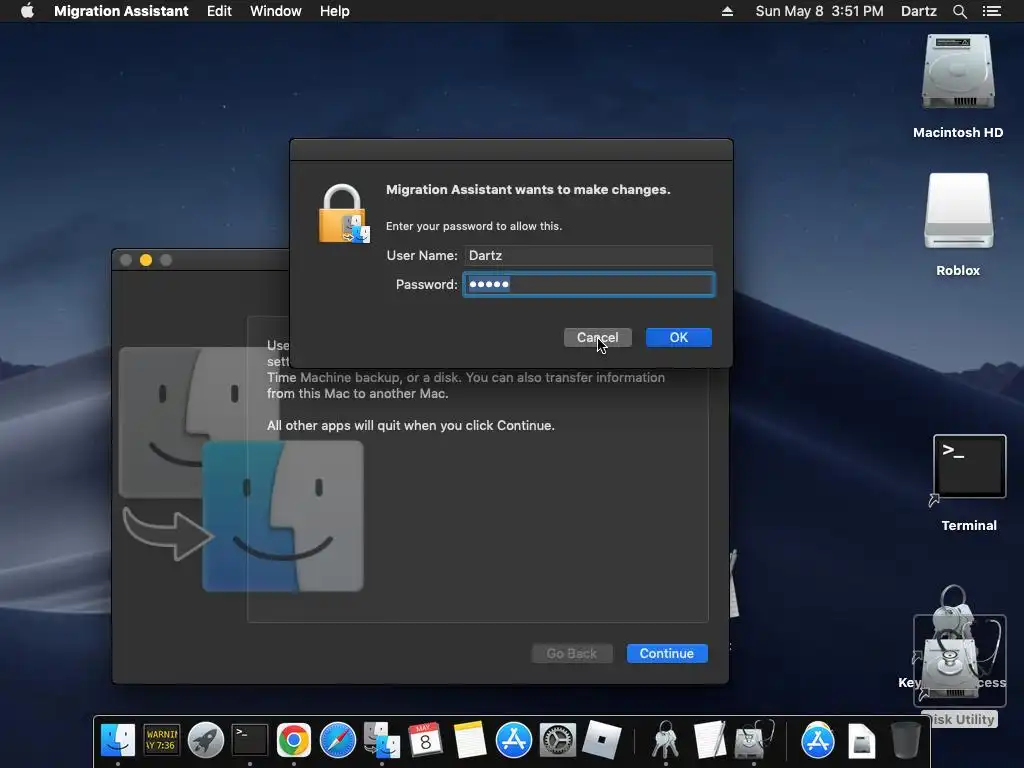The width and height of the screenshot is (1024, 768).
Task: Click Go Back in Migration Assistant window
Action: (571, 654)
